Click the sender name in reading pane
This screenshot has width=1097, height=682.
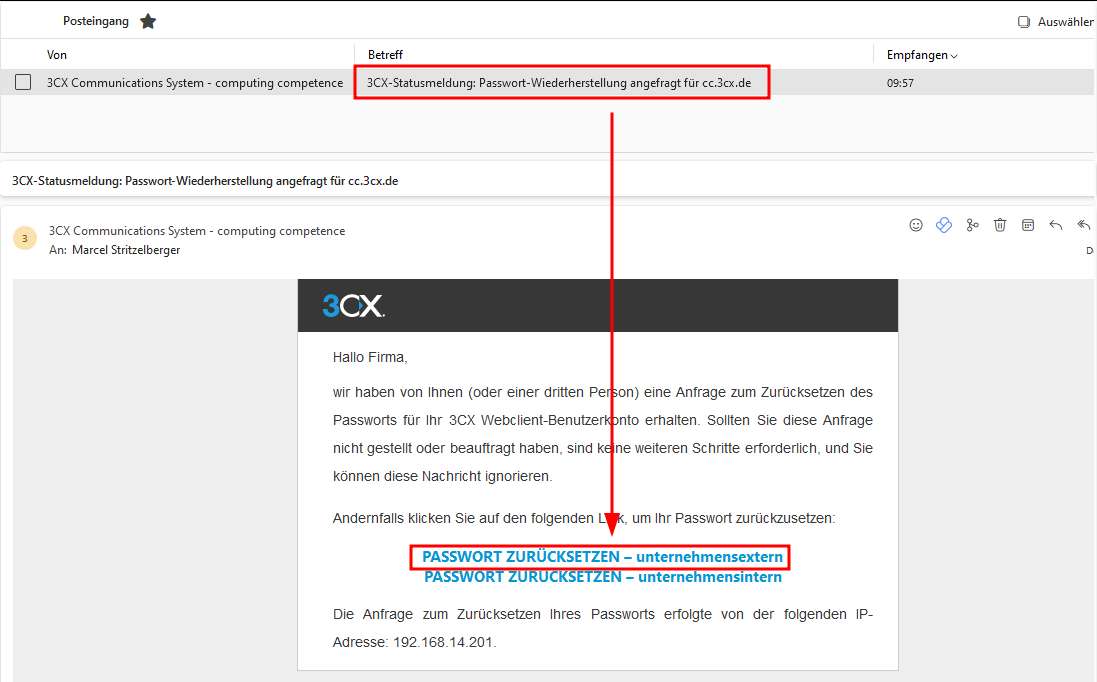click(x=197, y=231)
